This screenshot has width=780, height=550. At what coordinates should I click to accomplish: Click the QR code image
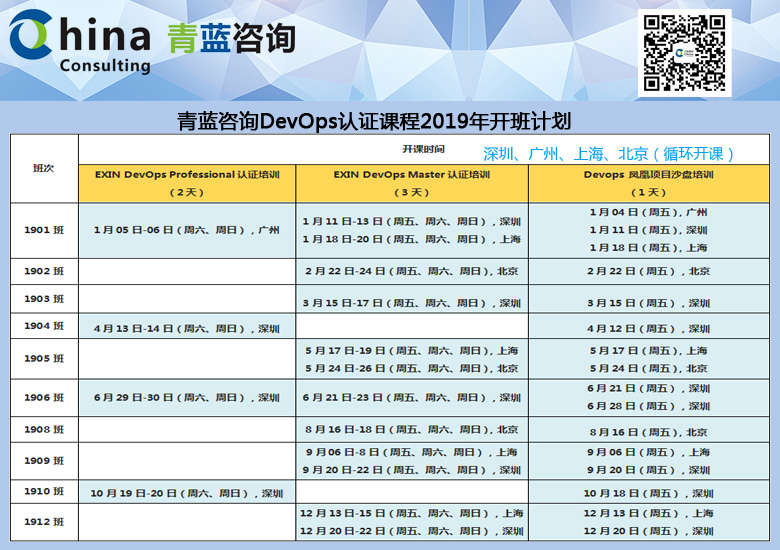684,52
